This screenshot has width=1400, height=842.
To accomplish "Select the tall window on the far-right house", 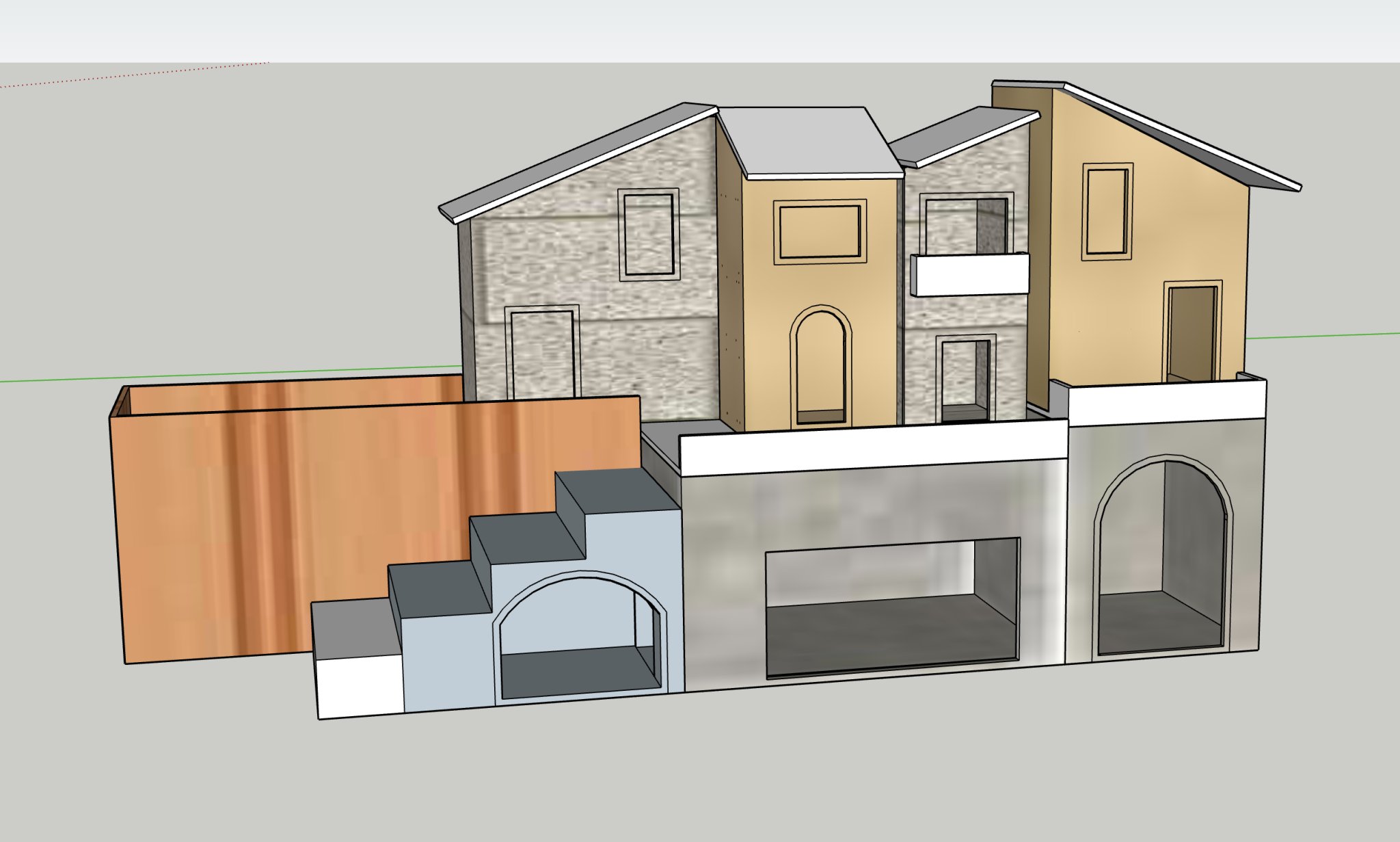I will (1107, 211).
